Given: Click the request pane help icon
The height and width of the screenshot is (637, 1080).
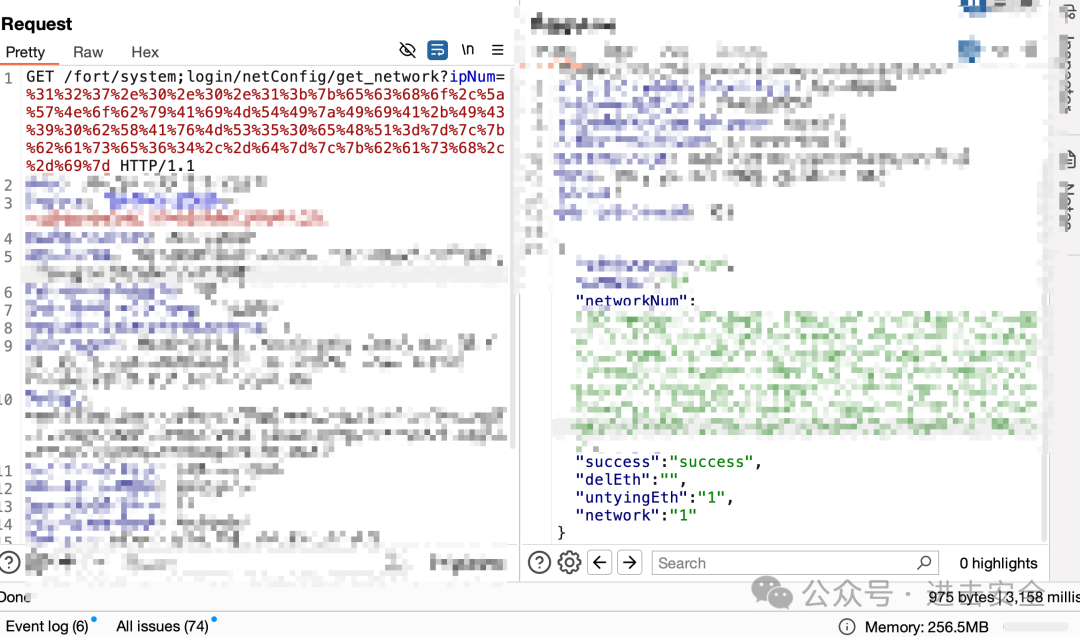Looking at the screenshot, I should pos(10,563).
